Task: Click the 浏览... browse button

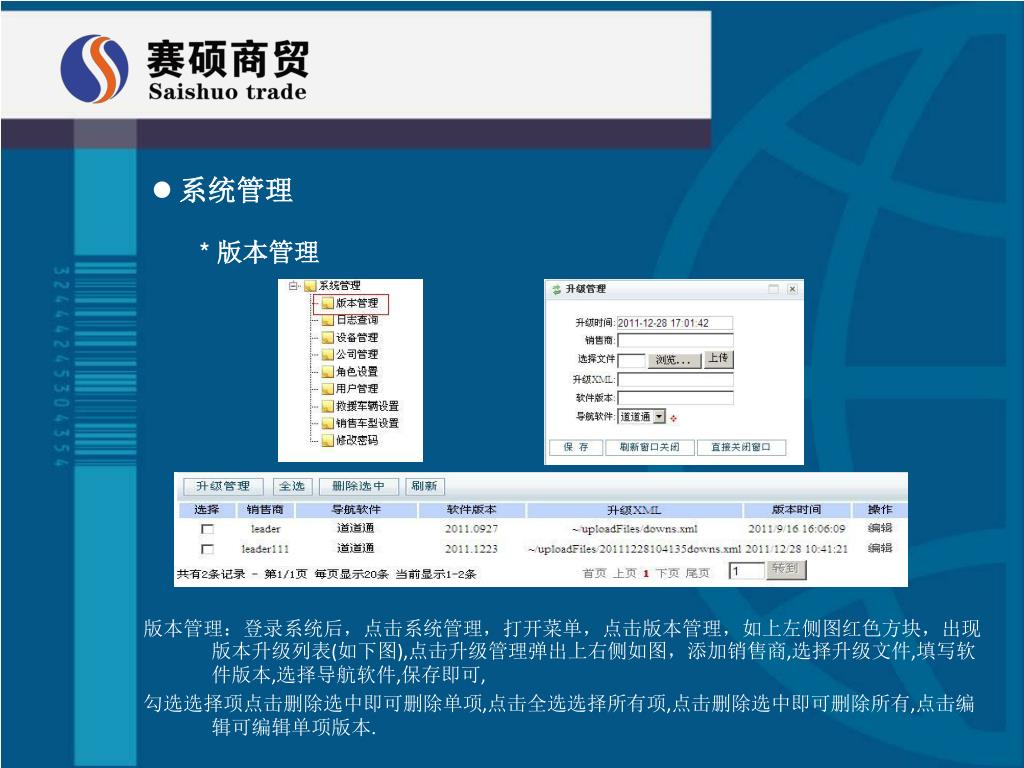Action: (x=674, y=360)
